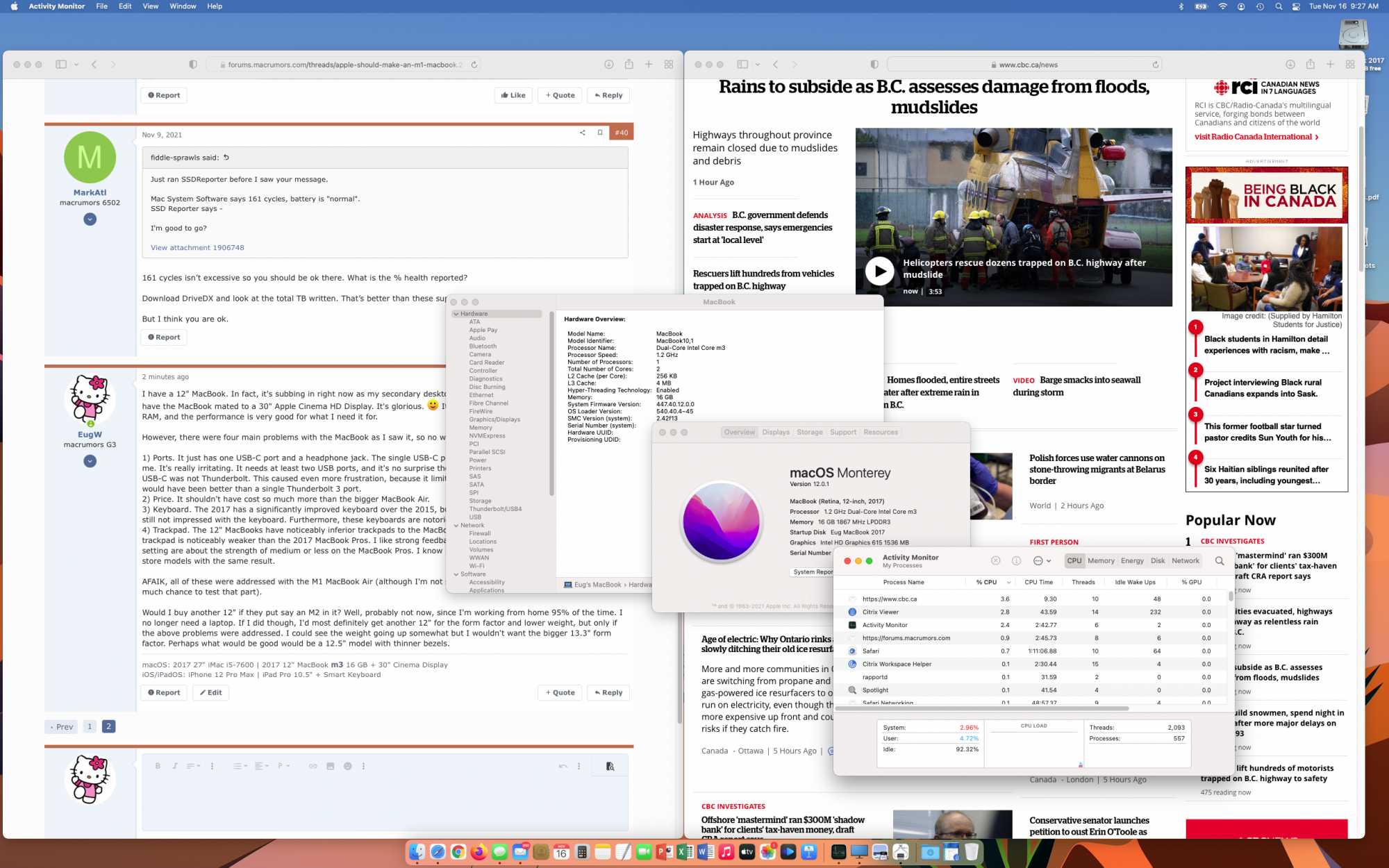Open Microsoft Excel from the Dock

pyautogui.click(x=685, y=851)
